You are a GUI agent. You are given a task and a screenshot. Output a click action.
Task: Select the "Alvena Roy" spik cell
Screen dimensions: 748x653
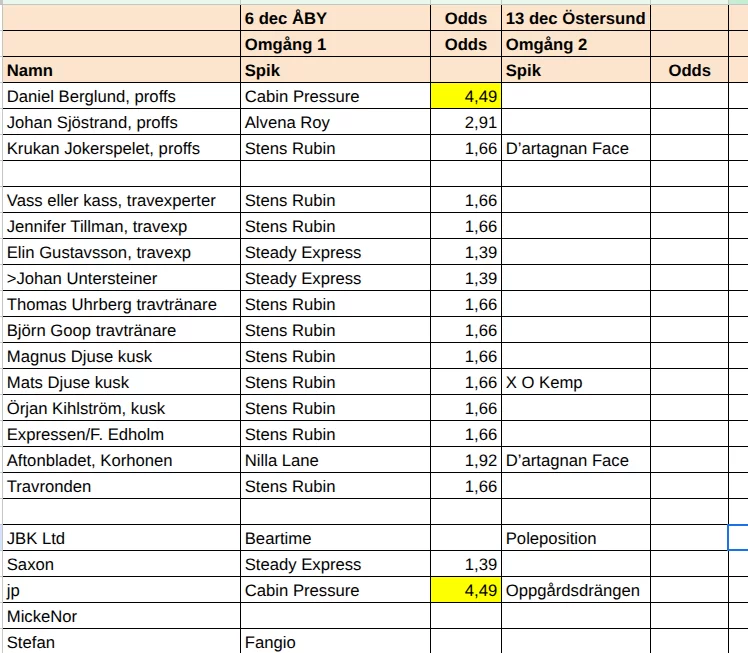pyautogui.click(x=287, y=123)
